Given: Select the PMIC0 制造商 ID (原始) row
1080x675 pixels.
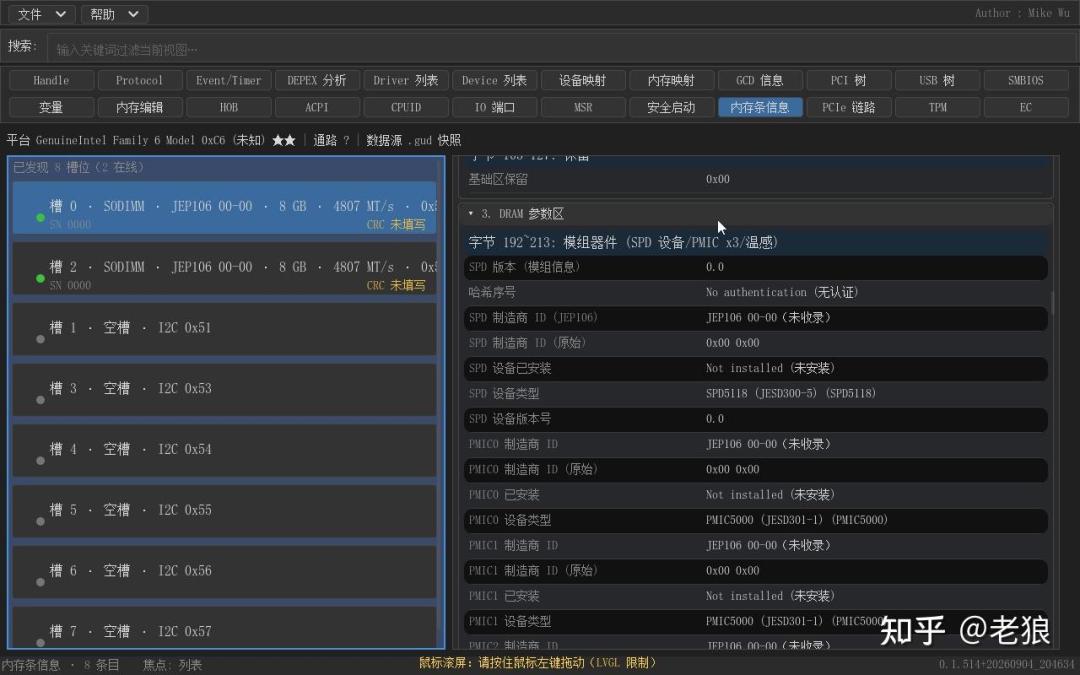Looking at the screenshot, I should 756,470.
